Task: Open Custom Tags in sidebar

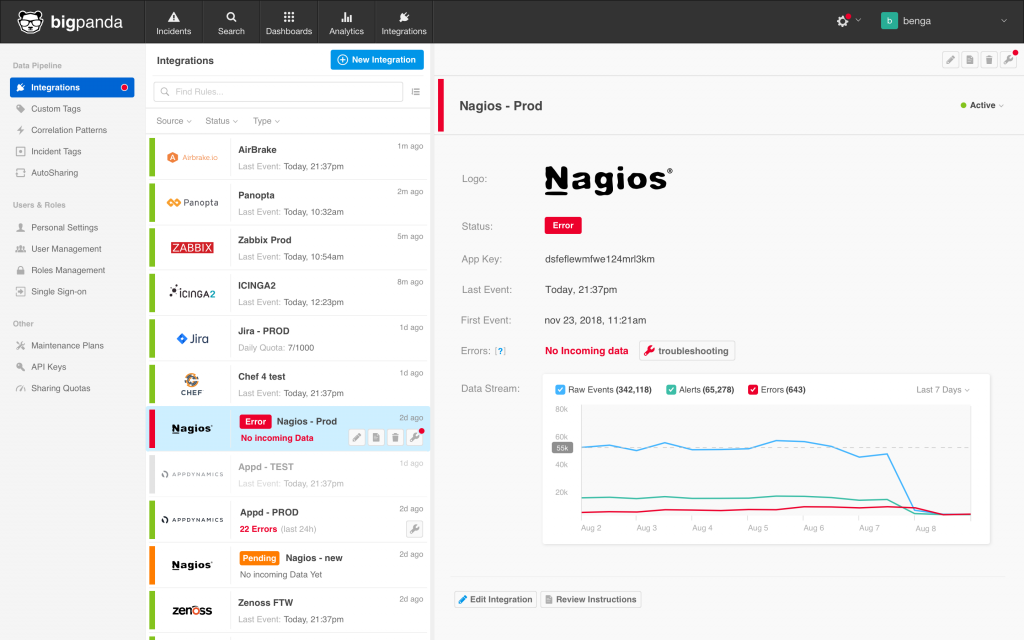Action: (x=56, y=109)
